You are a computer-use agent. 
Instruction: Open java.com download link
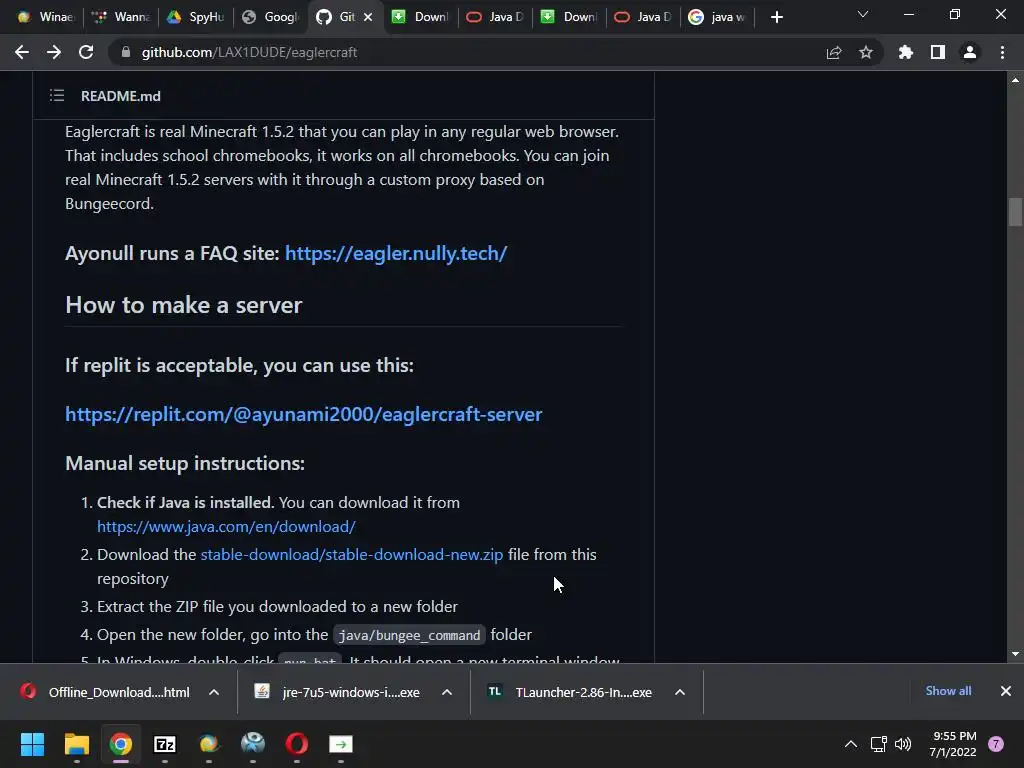tap(226, 526)
